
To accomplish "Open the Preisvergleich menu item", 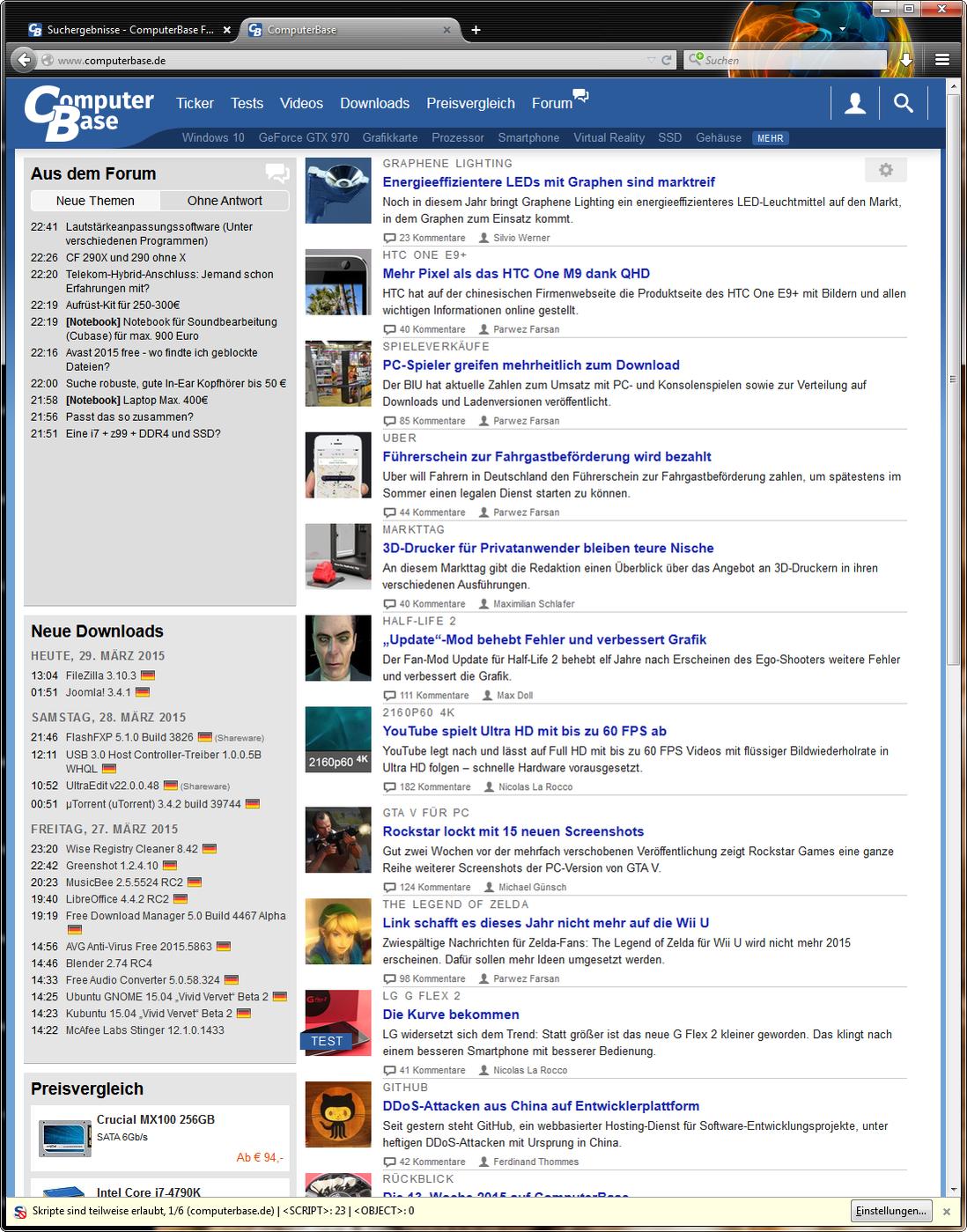I will tap(470, 103).
